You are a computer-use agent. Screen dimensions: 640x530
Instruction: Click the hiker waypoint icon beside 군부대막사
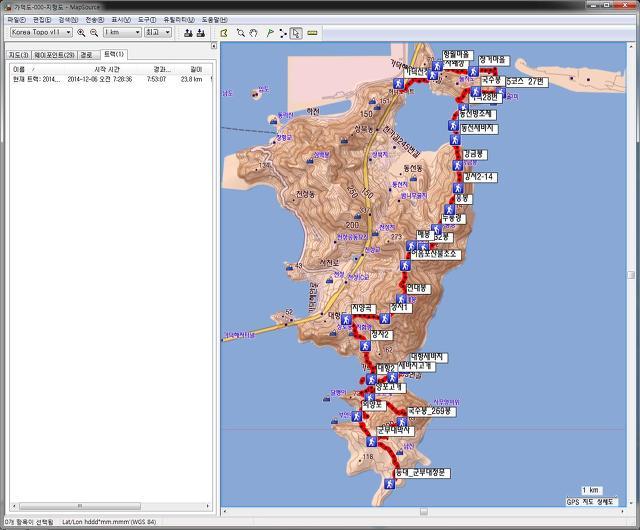[371, 441]
